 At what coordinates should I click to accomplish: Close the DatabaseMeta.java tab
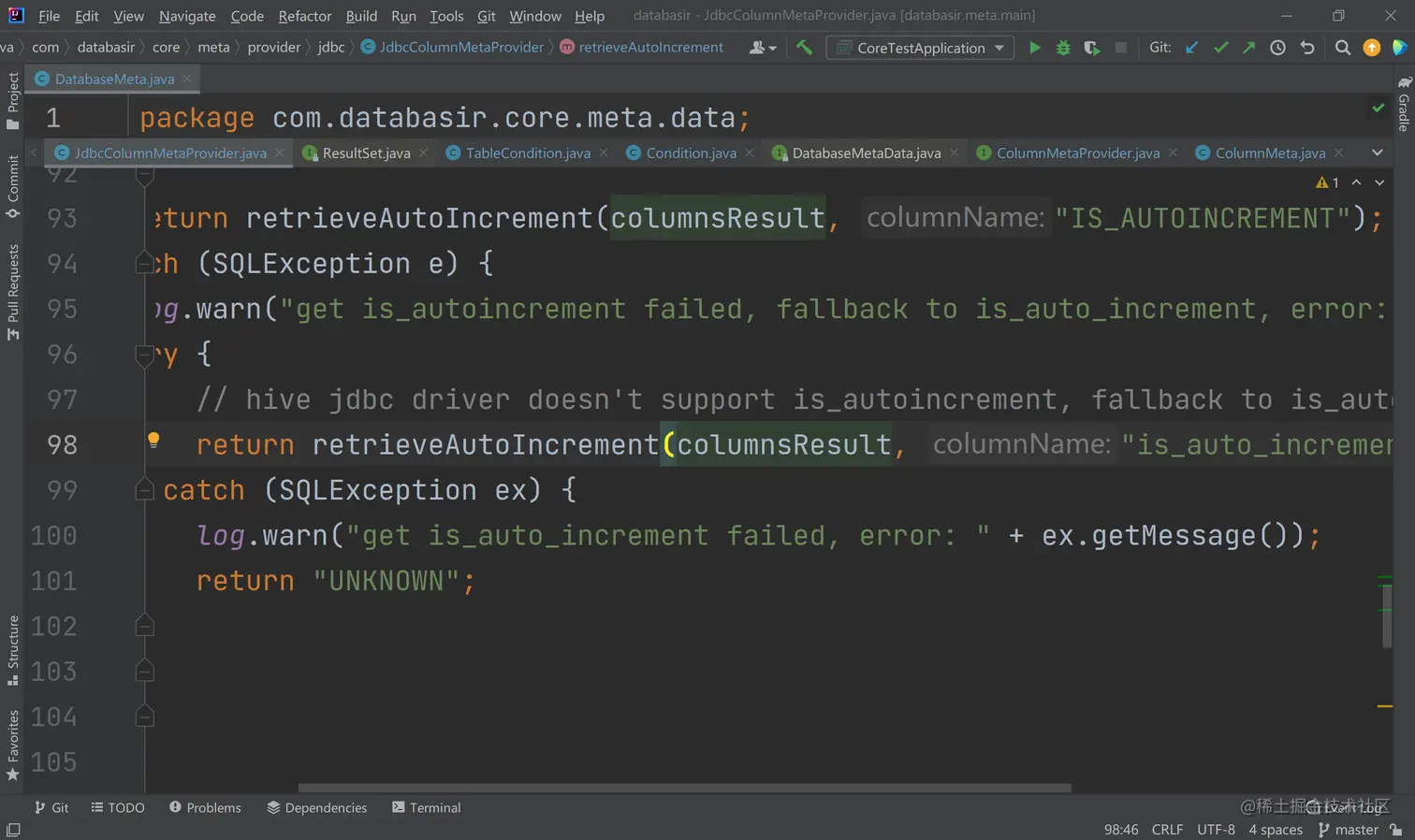[x=187, y=79]
